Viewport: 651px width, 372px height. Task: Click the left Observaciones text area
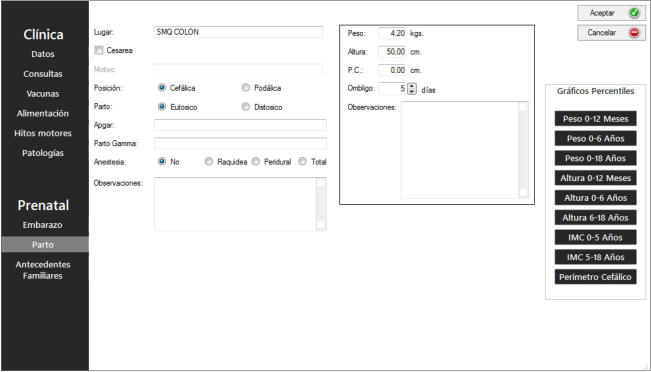(235, 204)
